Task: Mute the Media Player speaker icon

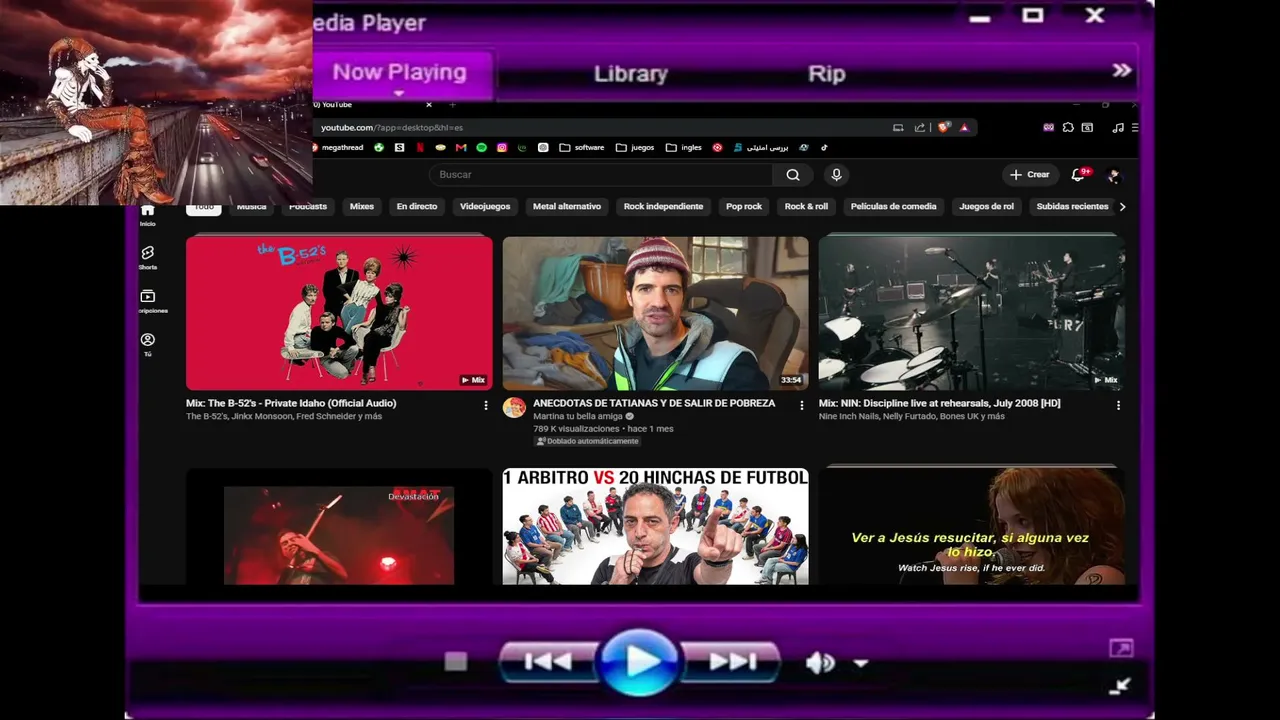Action: 820,662
